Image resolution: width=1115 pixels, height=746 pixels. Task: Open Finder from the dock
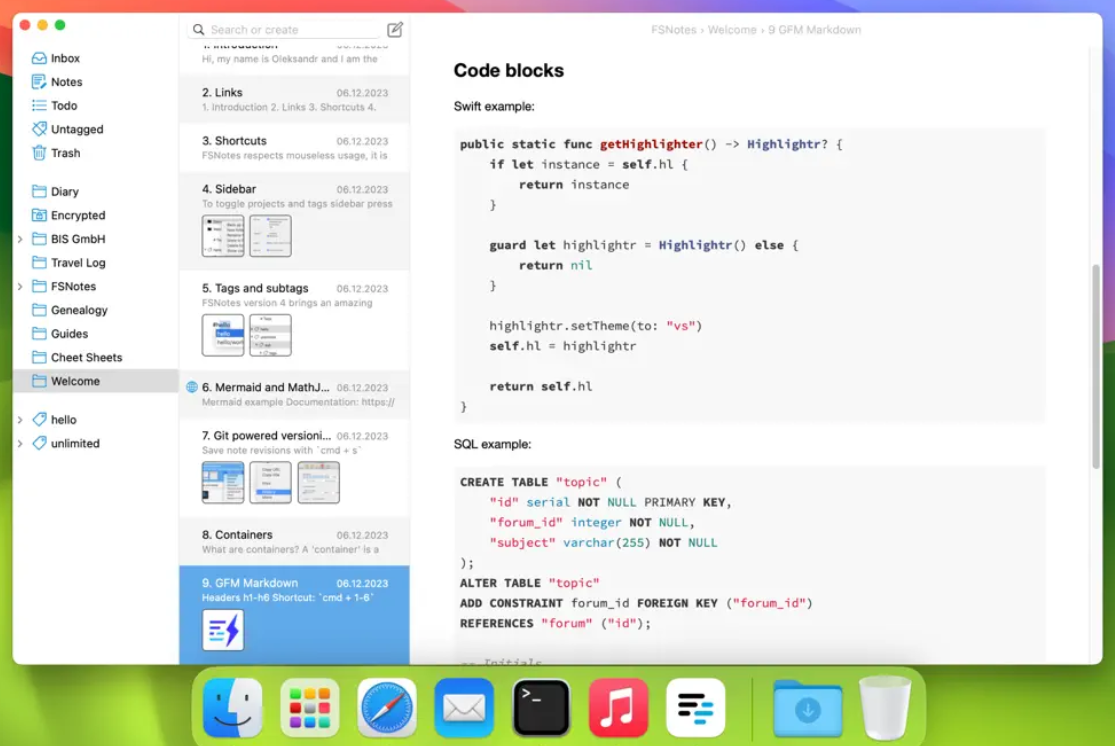point(233,708)
